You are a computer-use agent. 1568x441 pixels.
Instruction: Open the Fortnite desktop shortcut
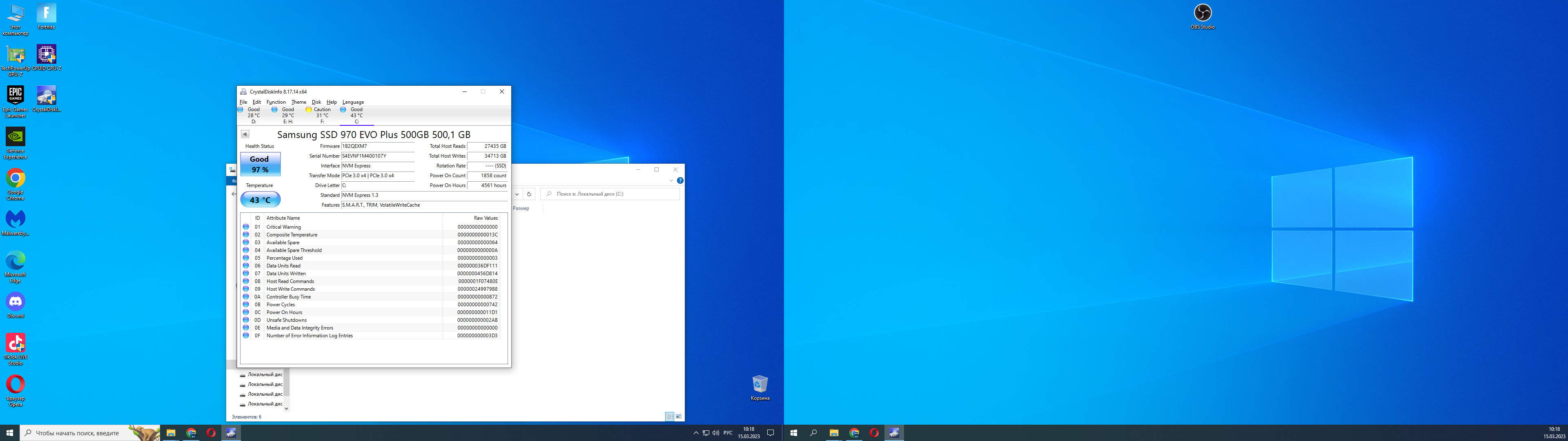coord(46,16)
